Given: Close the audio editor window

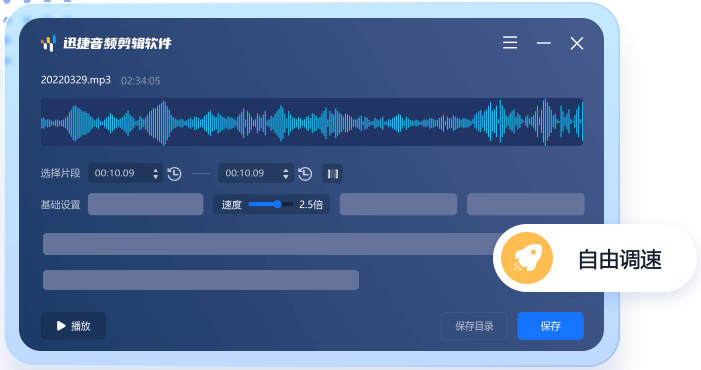Looking at the screenshot, I should (577, 43).
